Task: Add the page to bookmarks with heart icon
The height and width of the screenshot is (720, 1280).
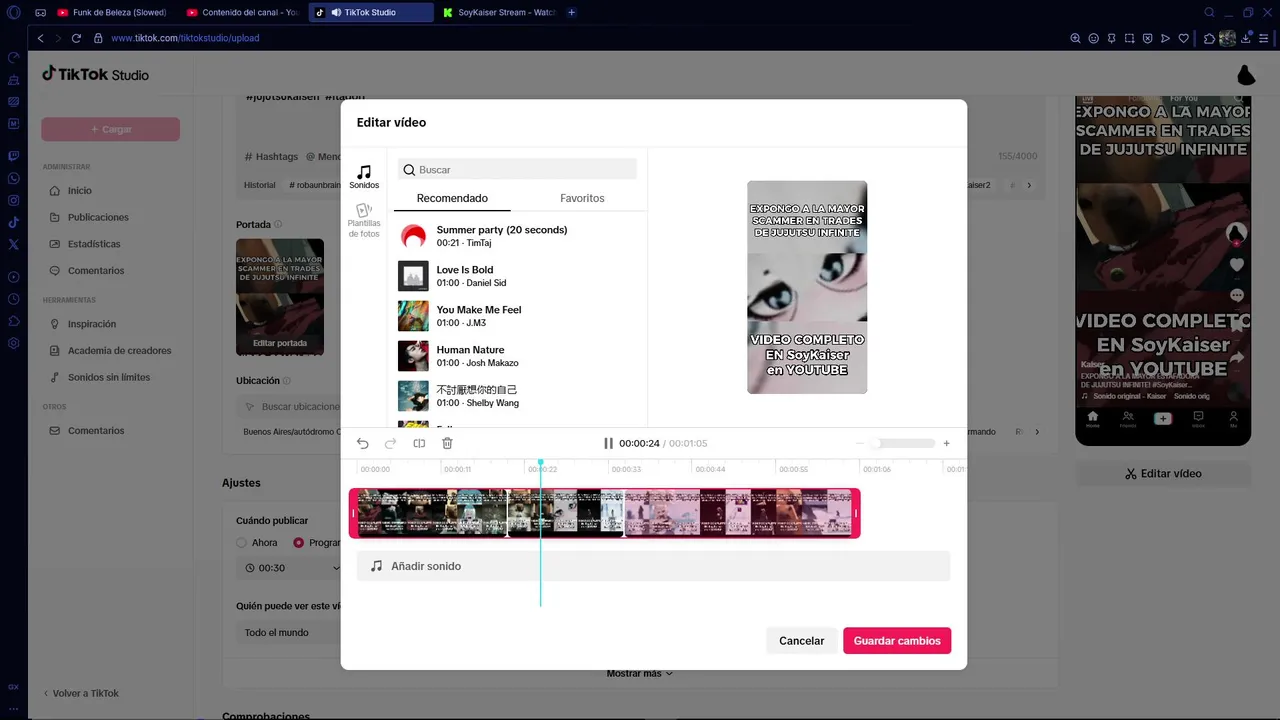Action: click(1184, 38)
